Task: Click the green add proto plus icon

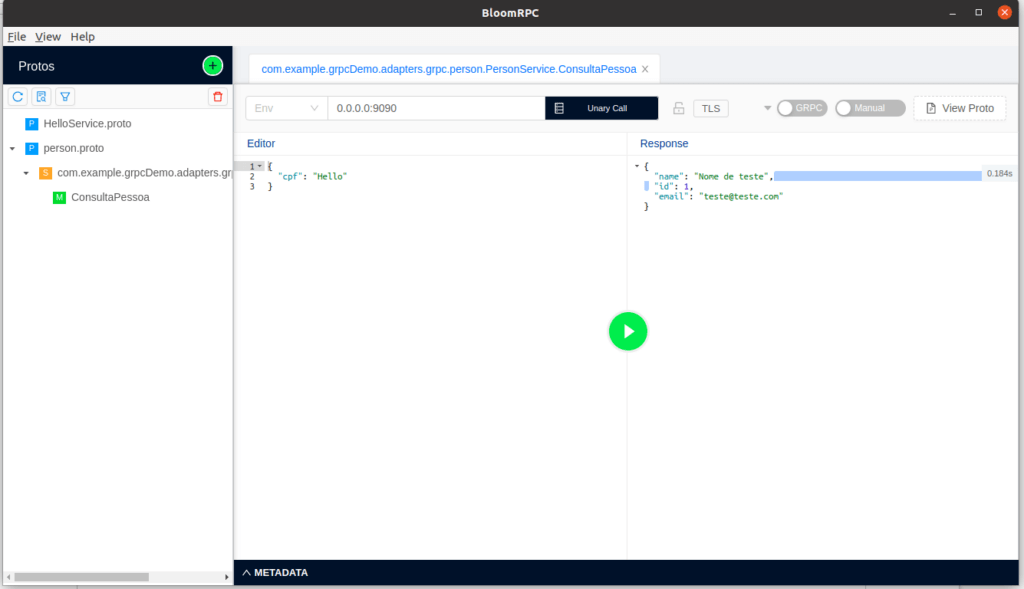Action: [x=212, y=65]
